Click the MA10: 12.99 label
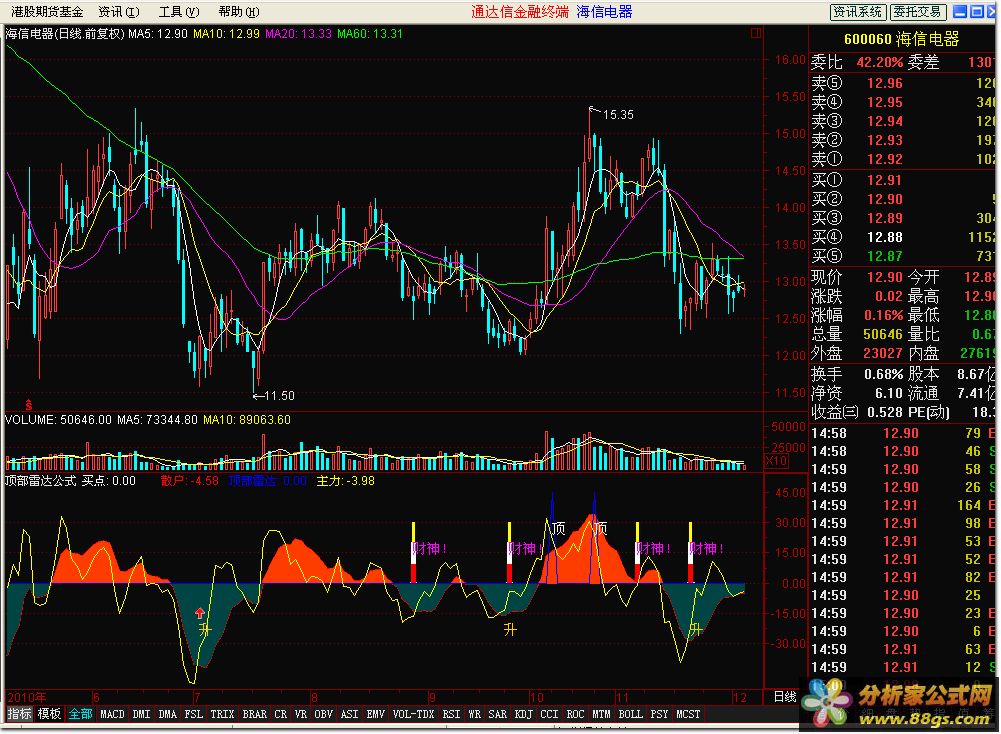 pos(227,34)
